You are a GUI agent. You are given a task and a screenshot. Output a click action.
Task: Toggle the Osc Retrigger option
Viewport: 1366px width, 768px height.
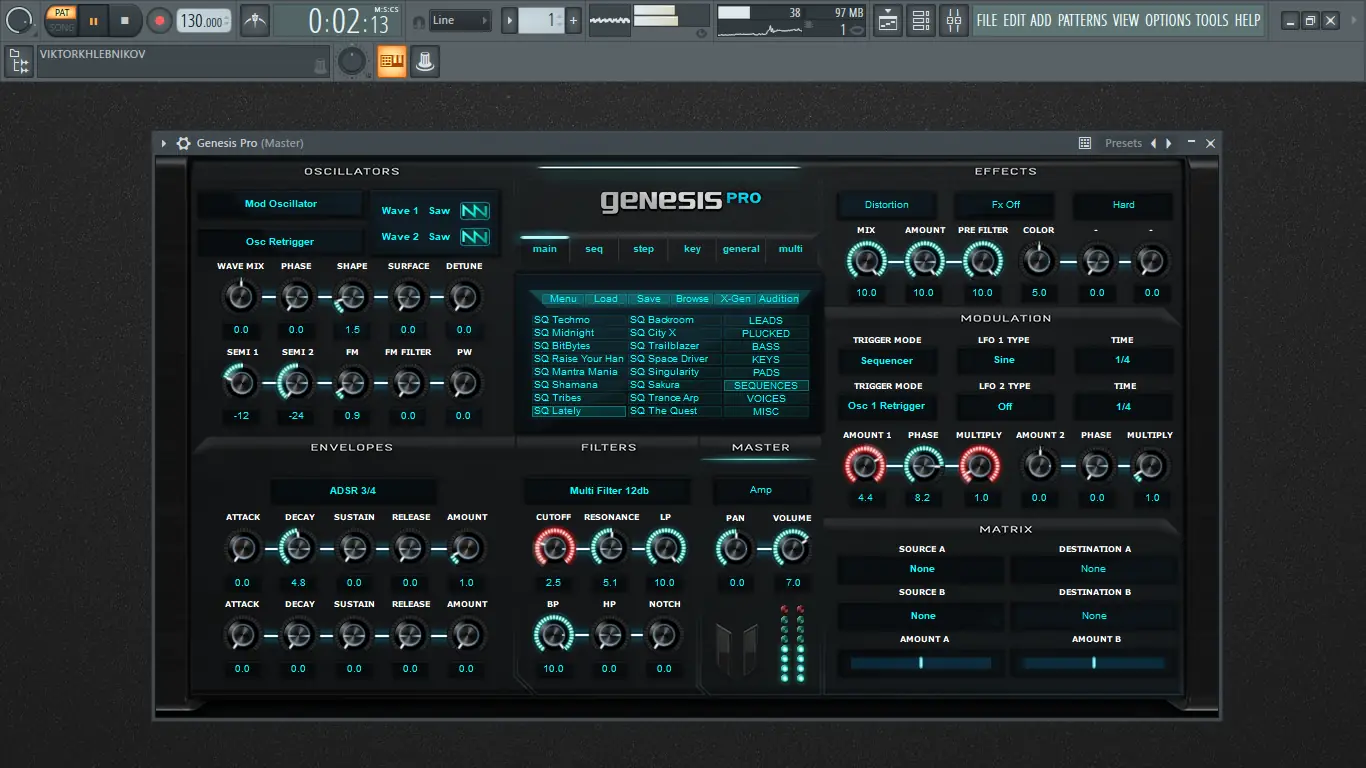[x=280, y=242]
